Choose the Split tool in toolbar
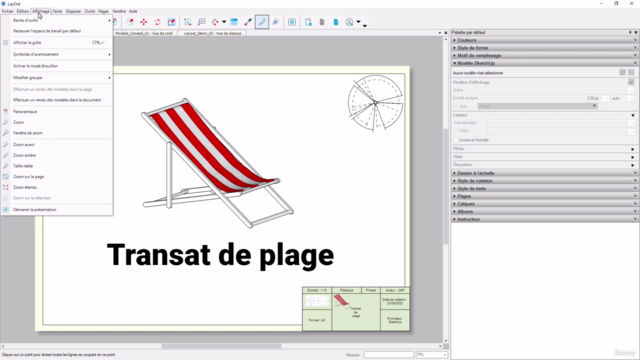 [x=262, y=22]
